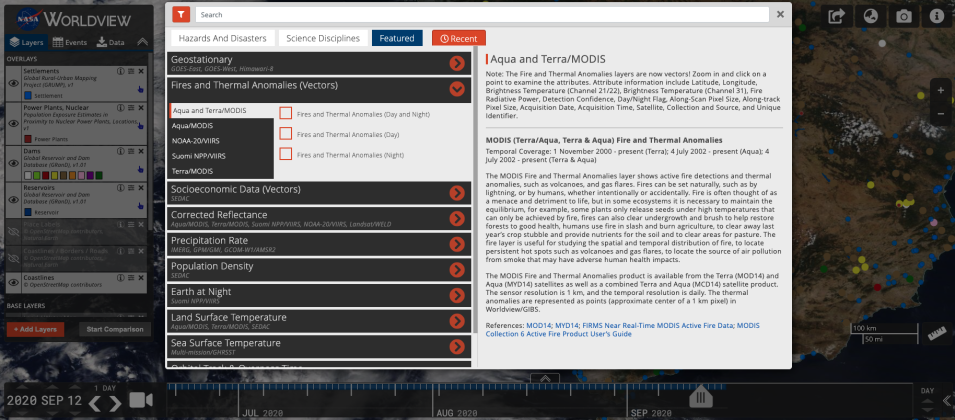The width and height of the screenshot is (955, 420).
Task: Select the Aqua and Terra/MODIS source
Action: point(221,111)
